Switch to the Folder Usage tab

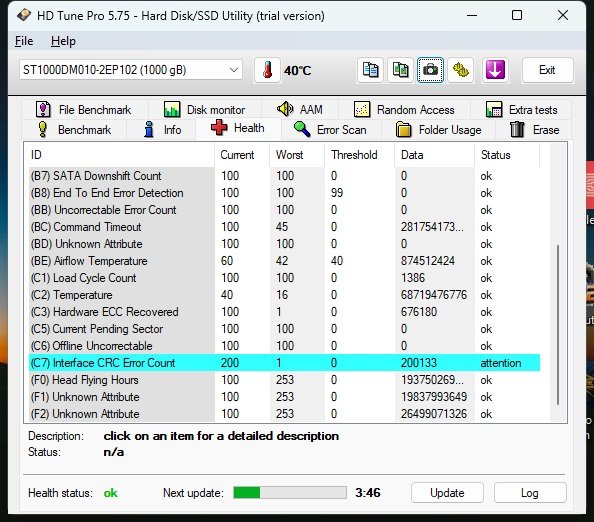(x=438, y=130)
